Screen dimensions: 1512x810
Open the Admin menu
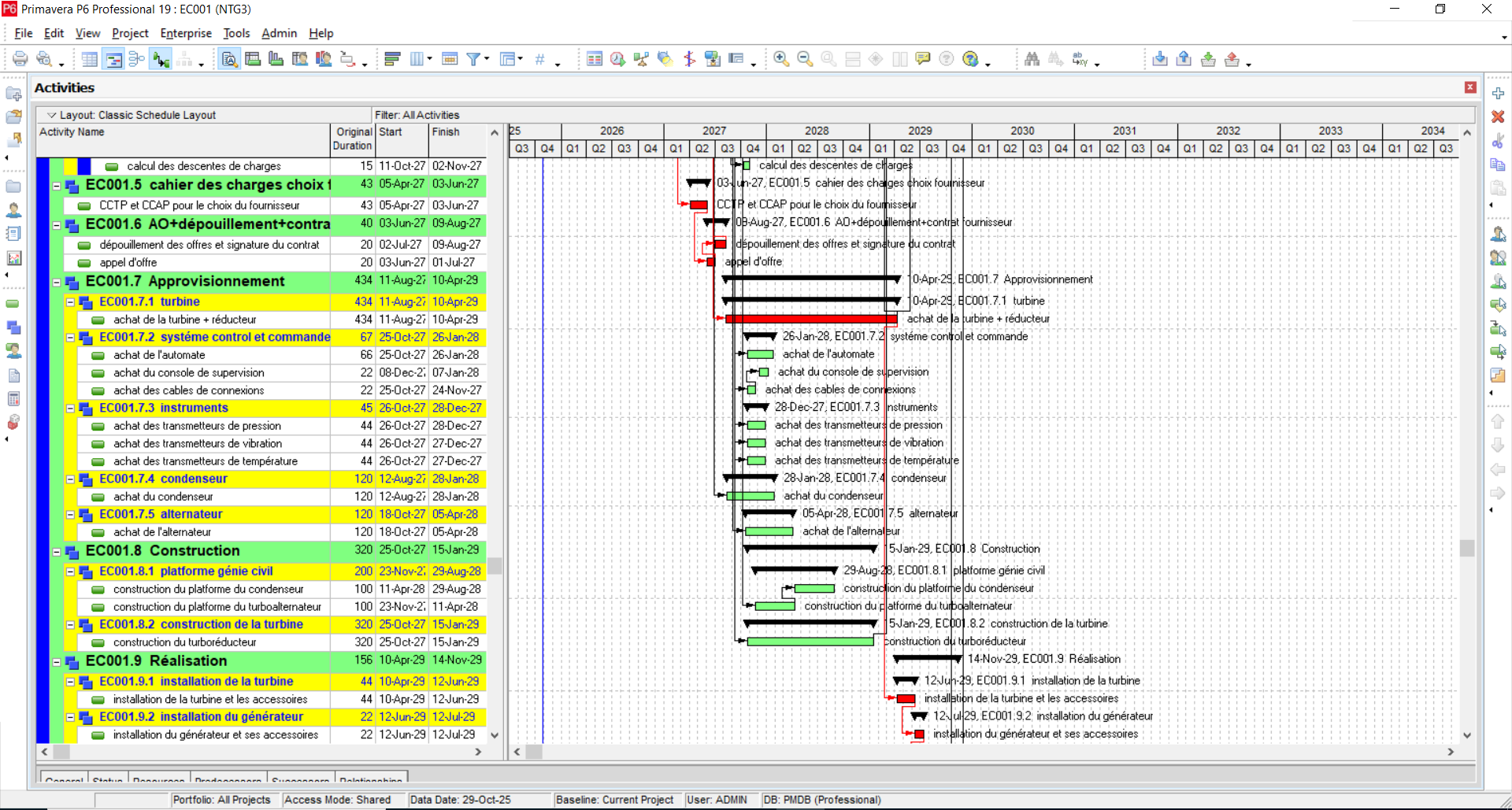(279, 33)
